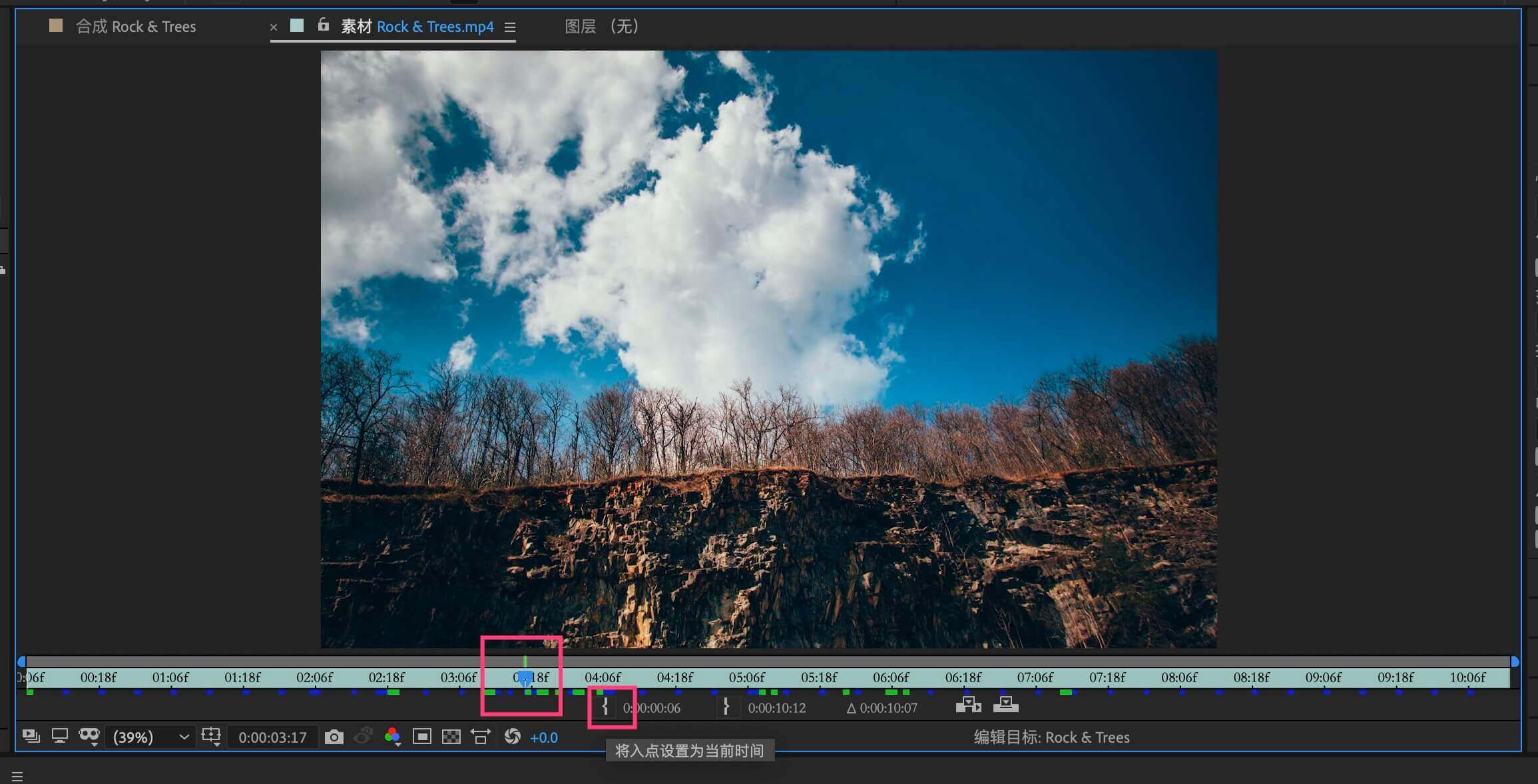Click the Always Preview This View icon
1538x784 pixels.
pyautogui.click(x=31, y=737)
